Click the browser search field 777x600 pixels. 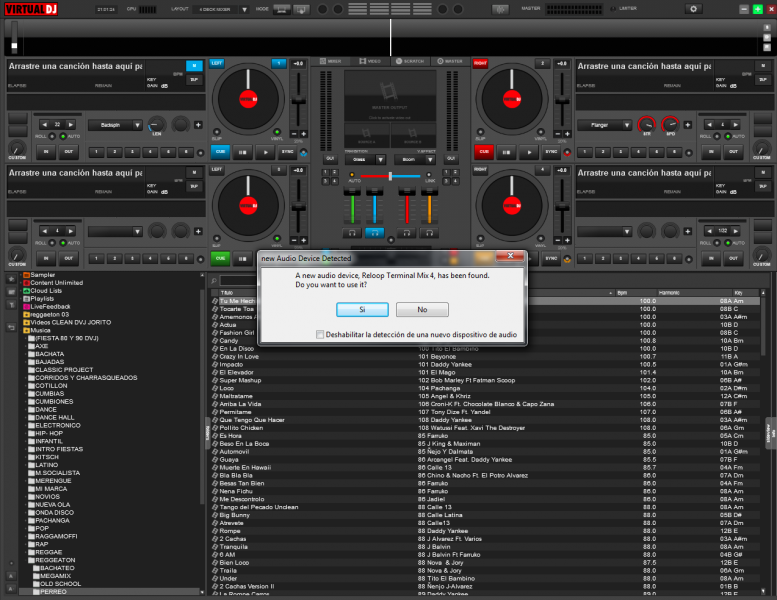coord(238,281)
